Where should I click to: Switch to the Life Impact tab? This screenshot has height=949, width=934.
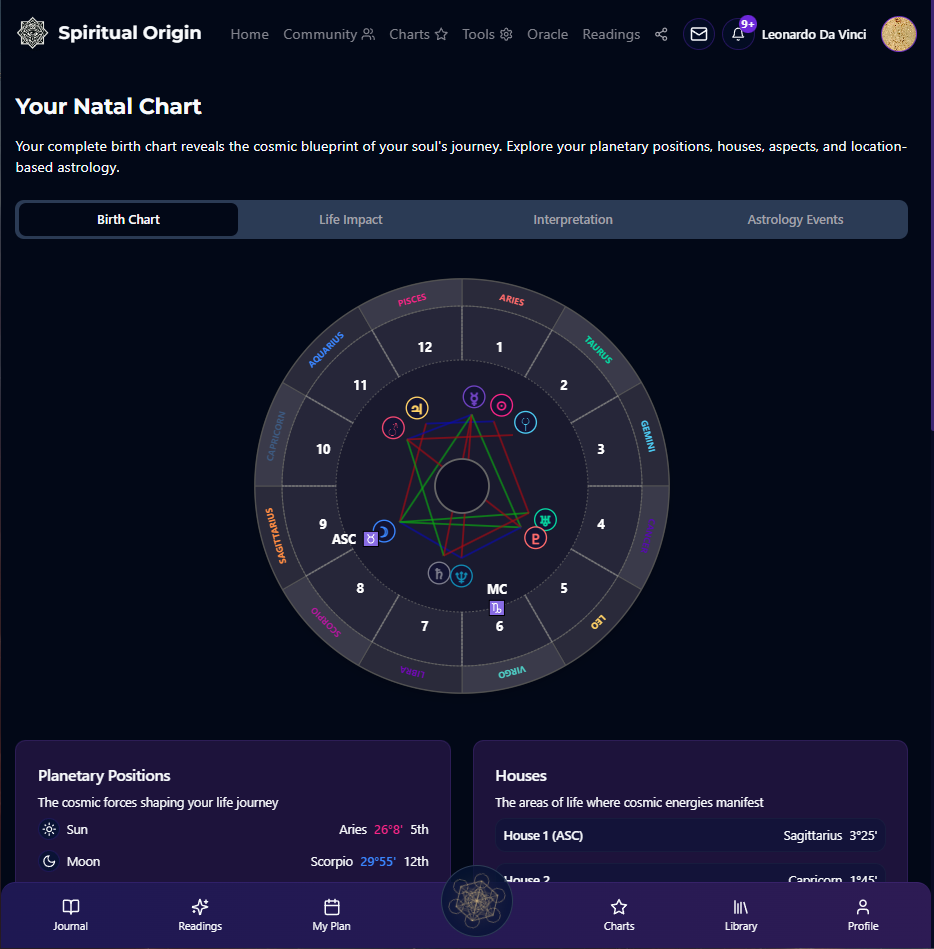[351, 219]
